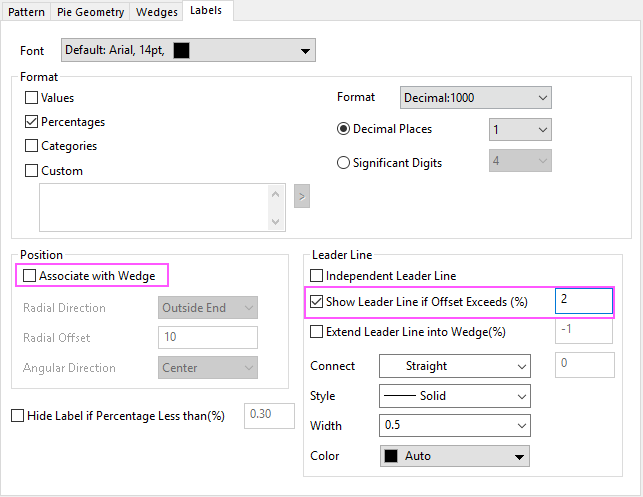Switch to the Pie Geometry tab
Image resolution: width=643 pixels, height=497 pixels.
90,12
